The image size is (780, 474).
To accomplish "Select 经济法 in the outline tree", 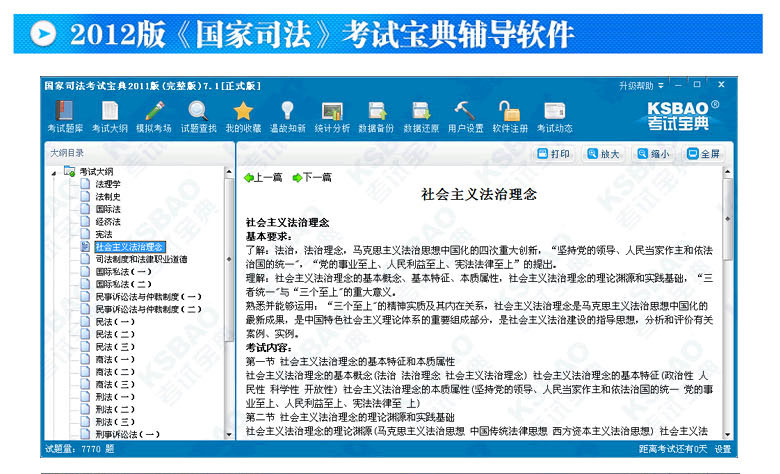I will tap(108, 222).
